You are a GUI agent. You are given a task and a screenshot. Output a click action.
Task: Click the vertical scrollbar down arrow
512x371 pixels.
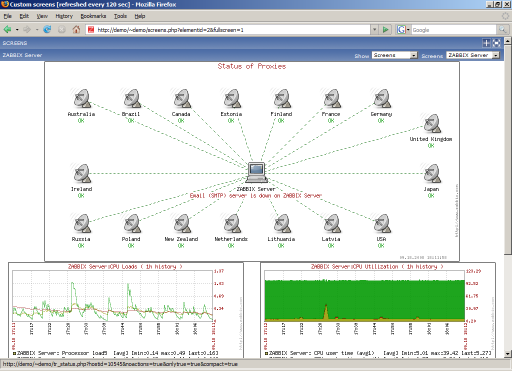click(508, 354)
